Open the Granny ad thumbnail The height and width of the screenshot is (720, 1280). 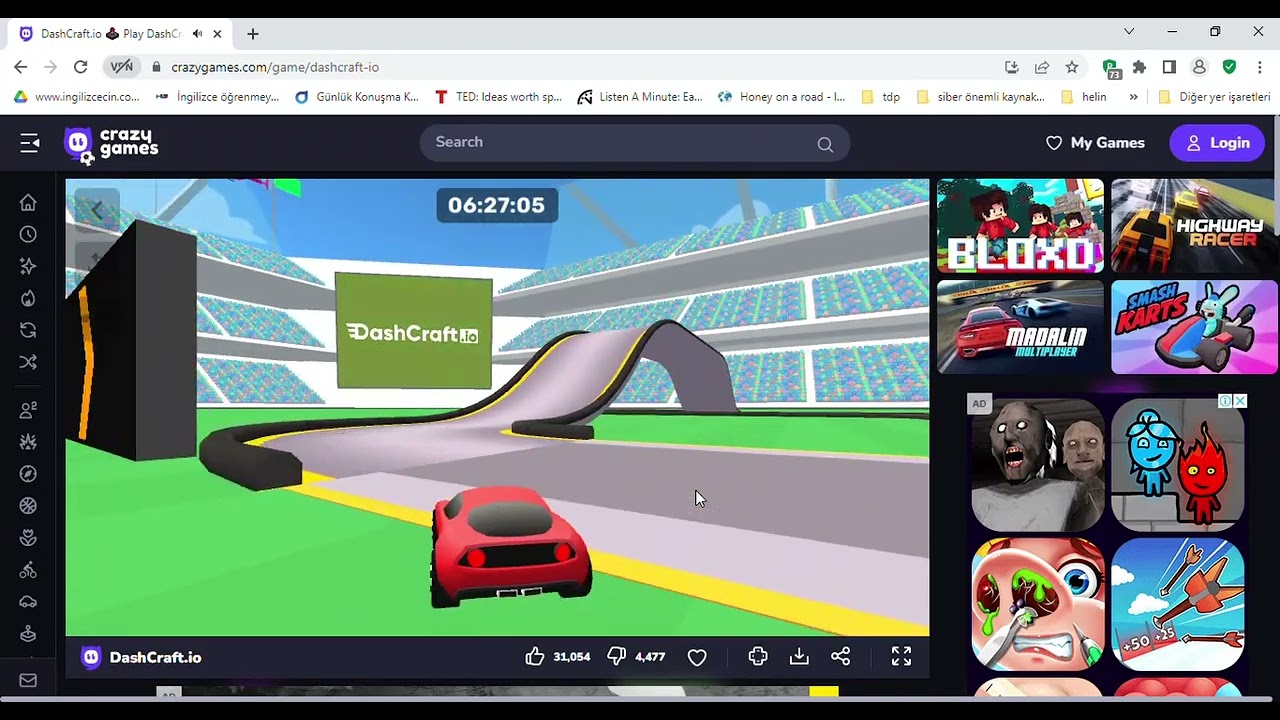pyautogui.click(x=1038, y=465)
